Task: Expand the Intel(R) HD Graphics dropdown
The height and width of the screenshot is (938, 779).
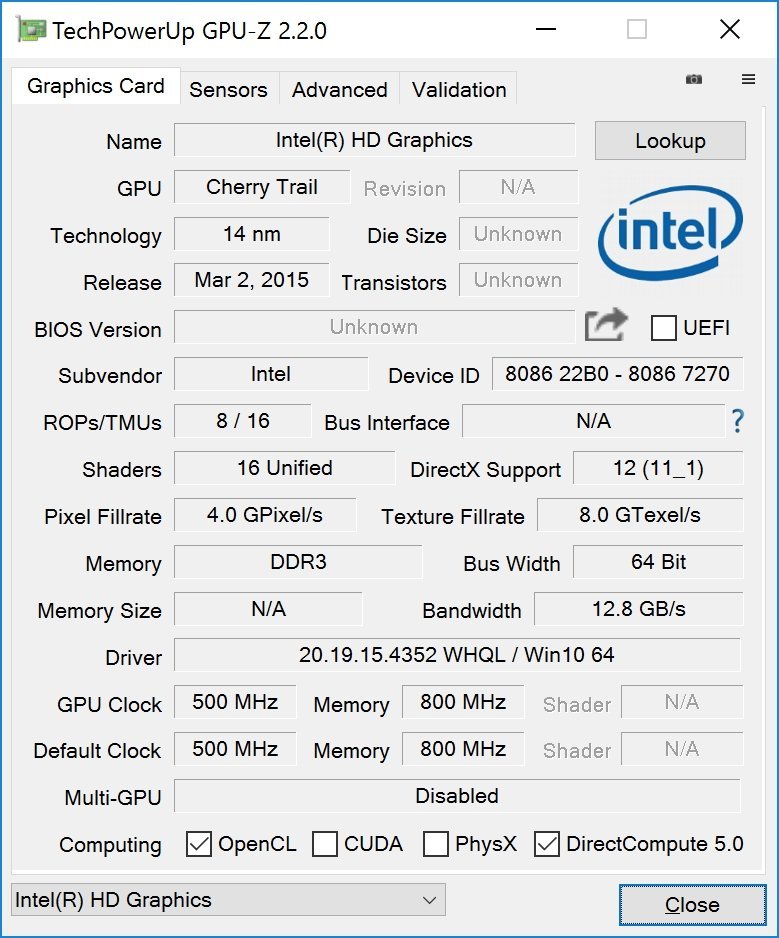Action: pyautogui.click(x=228, y=900)
